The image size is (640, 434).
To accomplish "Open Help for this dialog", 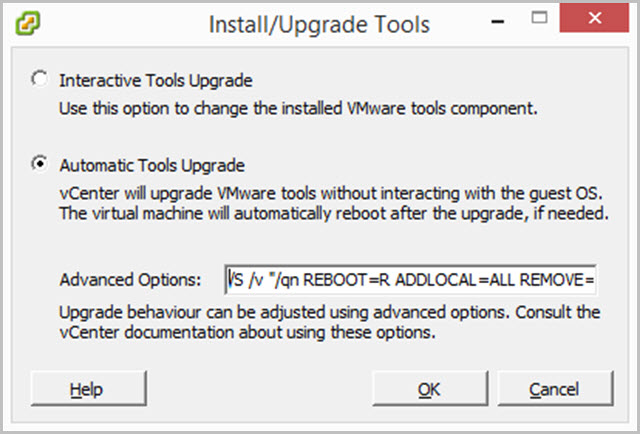I will 89,389.
